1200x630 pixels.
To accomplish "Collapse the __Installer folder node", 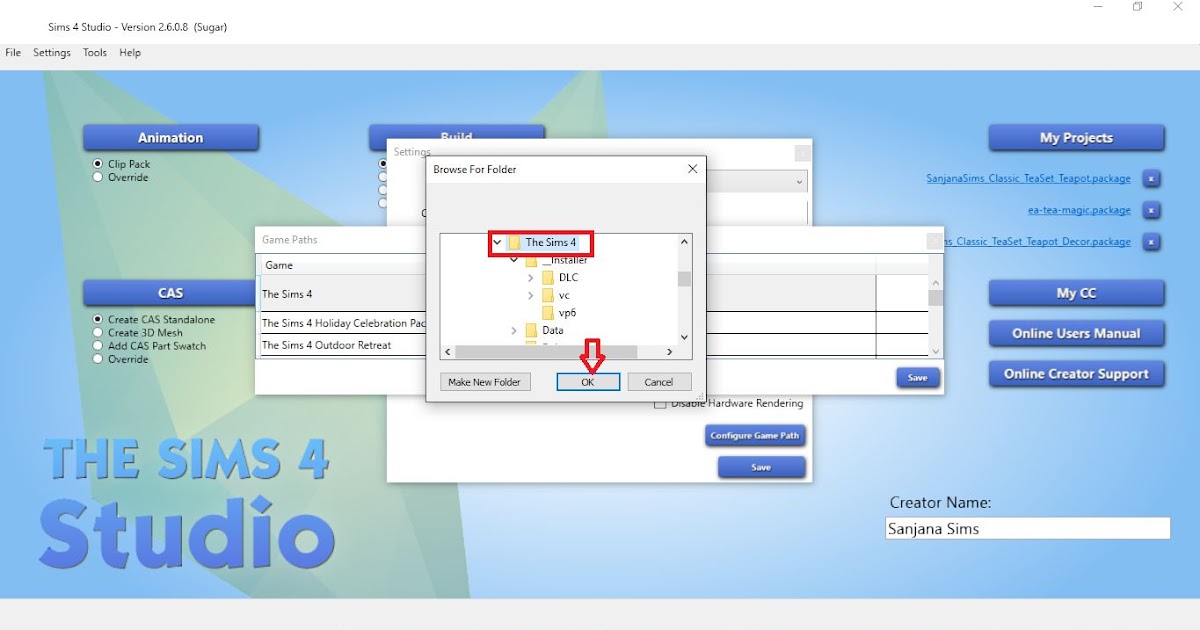I will coord(514,260).
